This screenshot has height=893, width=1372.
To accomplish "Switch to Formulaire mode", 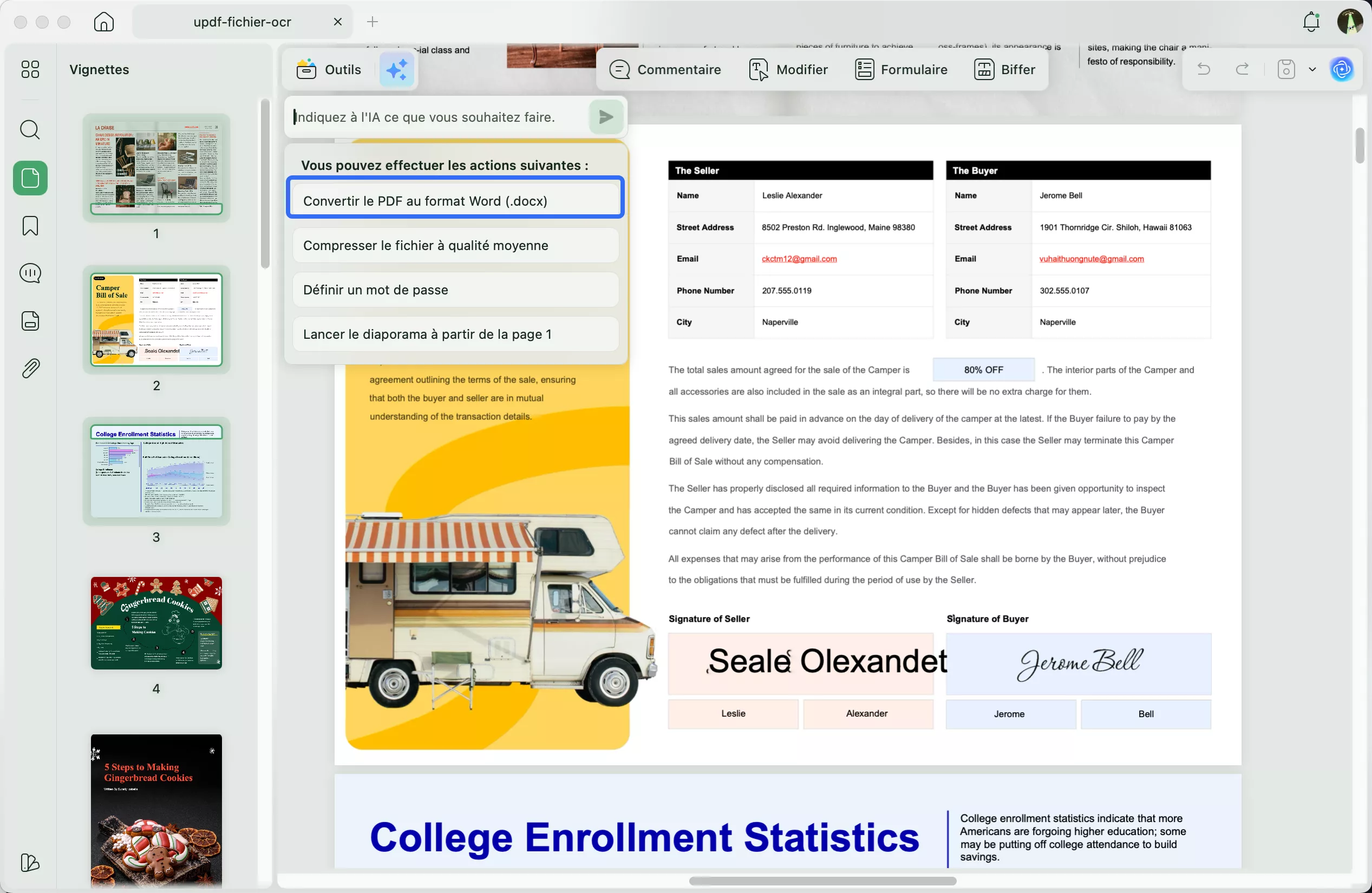I will click(901, 70).
